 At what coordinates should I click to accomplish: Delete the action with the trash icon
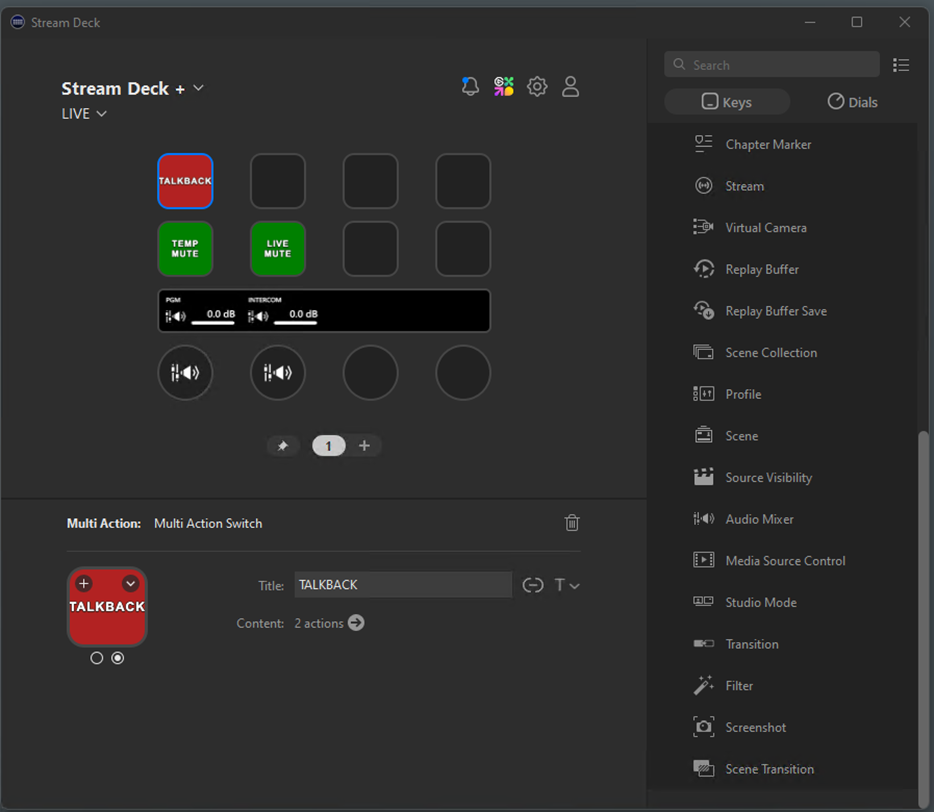(572, 523)
